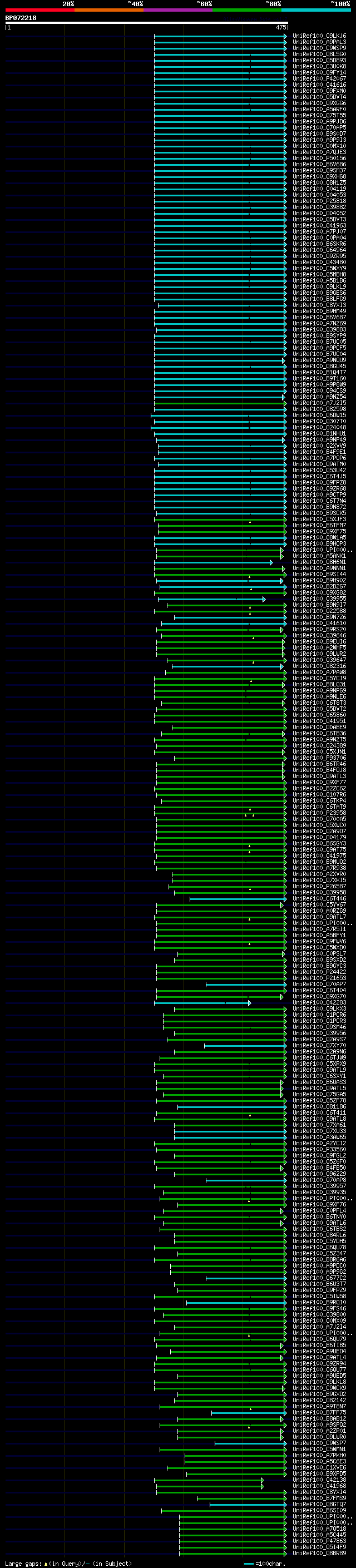Open hit UniRef100_P42067
The width and height of the screenshot is (356, 1568).
point(319,78)
